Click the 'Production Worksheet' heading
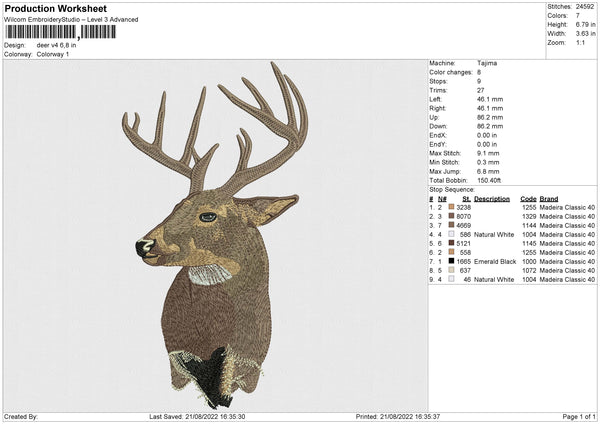The height and width of the screenshot is (424, 600). point(55,8)
